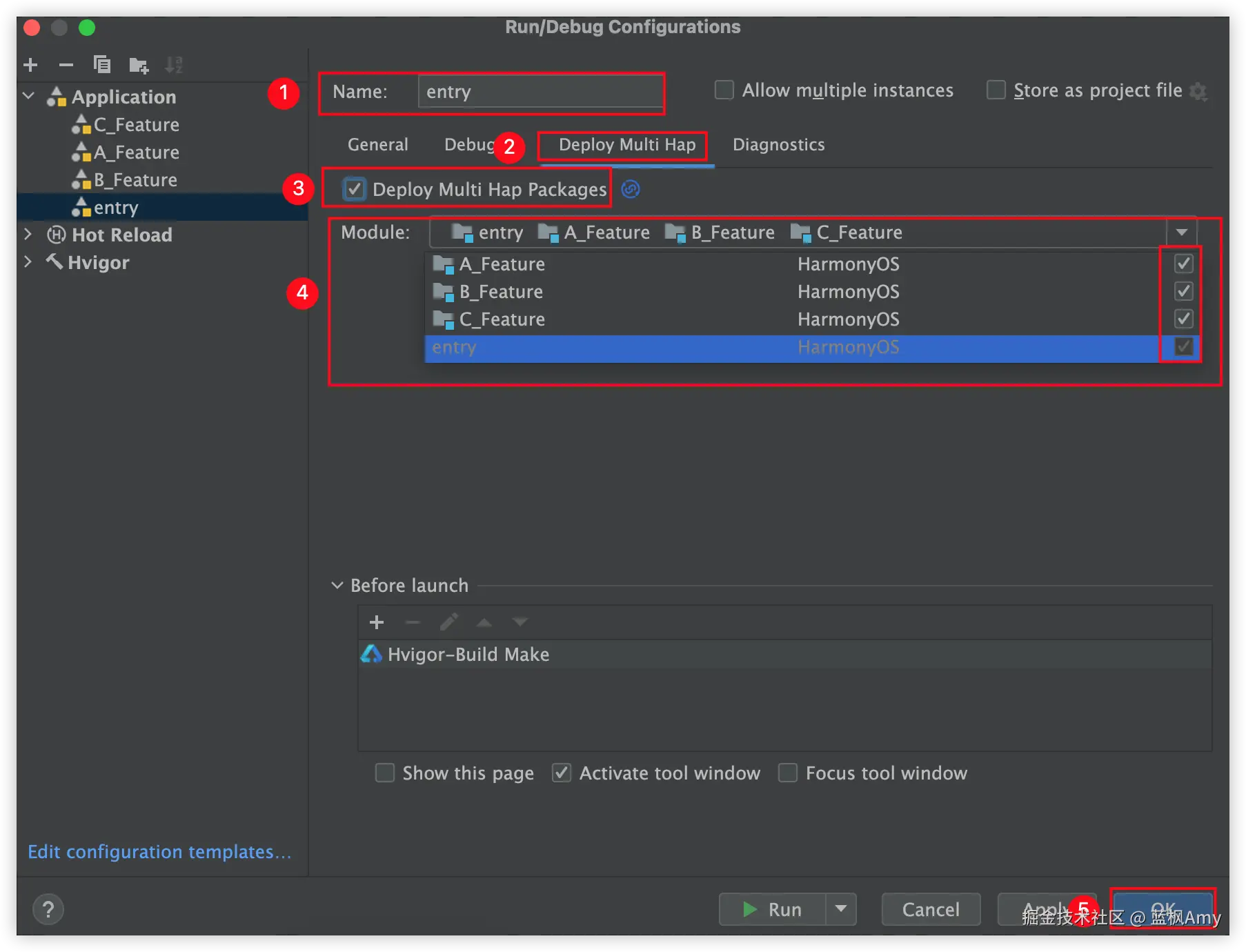Click the gear icon next to Store as project file
1246x952 pixels.
1199,91
